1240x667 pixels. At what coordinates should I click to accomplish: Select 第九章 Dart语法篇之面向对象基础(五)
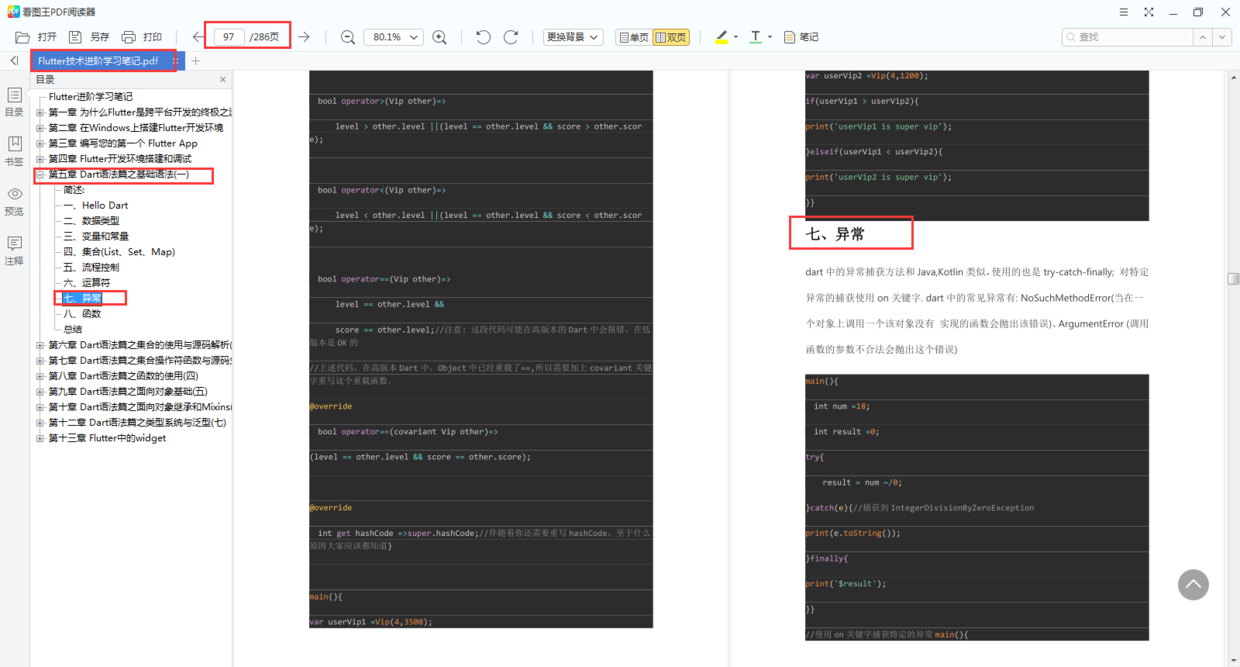coord(128,391)
